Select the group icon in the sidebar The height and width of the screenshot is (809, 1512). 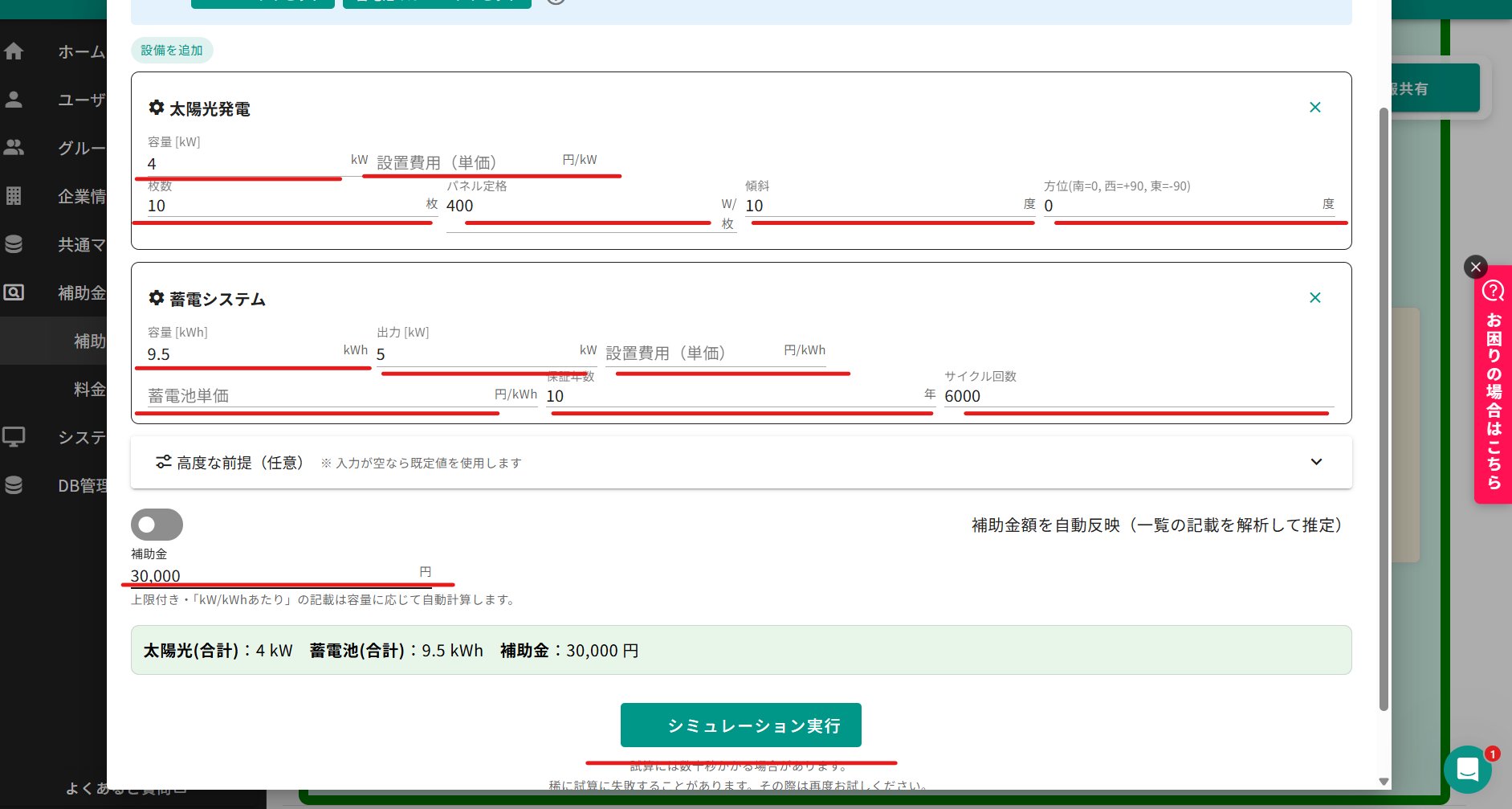click(x=14, y=148)
